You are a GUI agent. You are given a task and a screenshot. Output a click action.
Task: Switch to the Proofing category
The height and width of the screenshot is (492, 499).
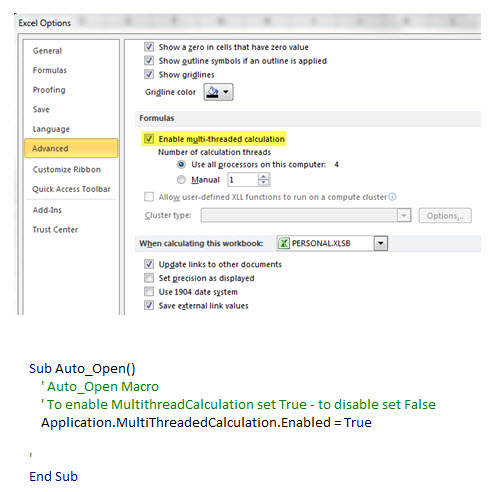pyautogui.click(x=49, y=90)
